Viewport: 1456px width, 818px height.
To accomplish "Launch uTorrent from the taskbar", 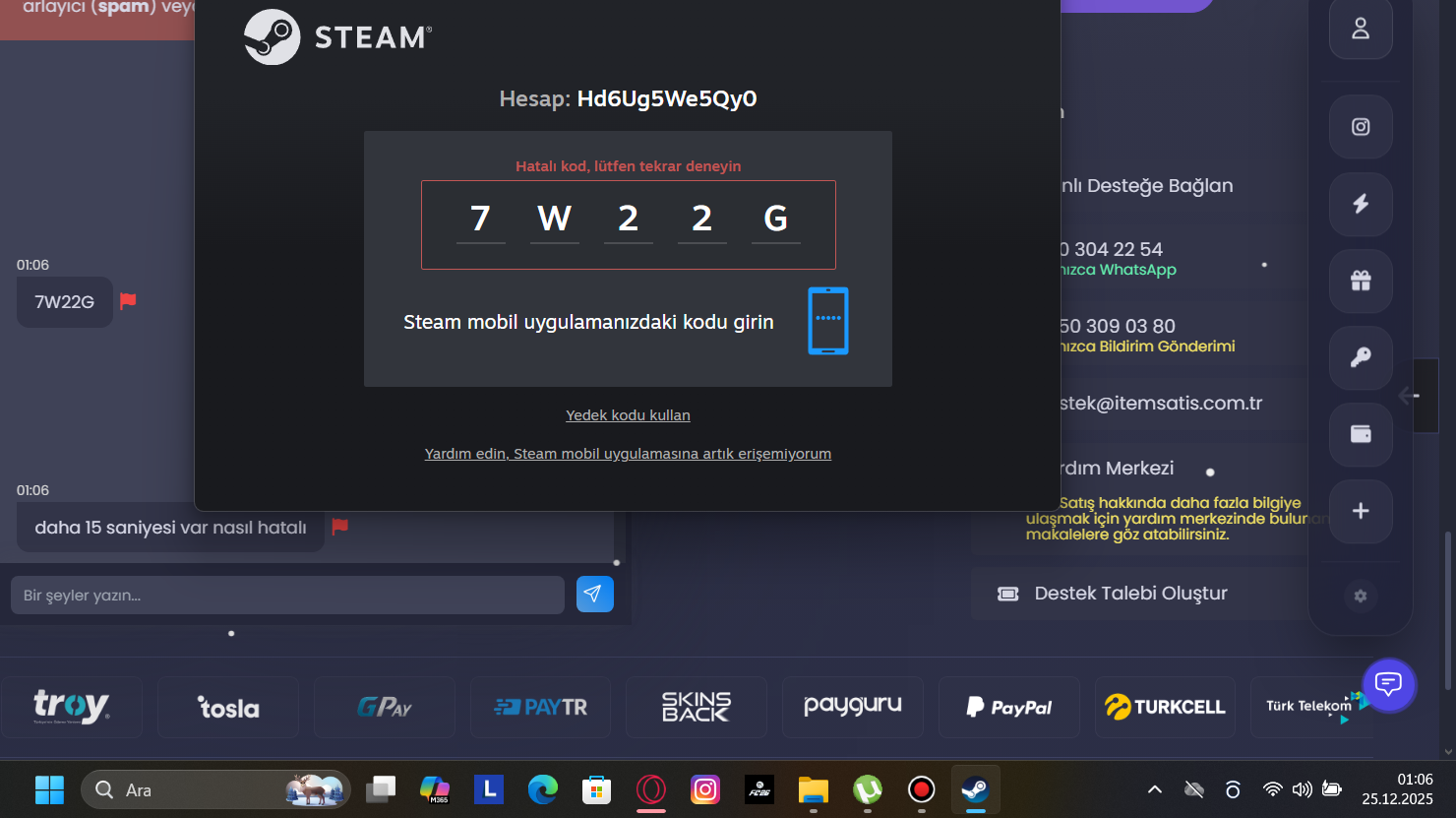I will coord(867,789).
